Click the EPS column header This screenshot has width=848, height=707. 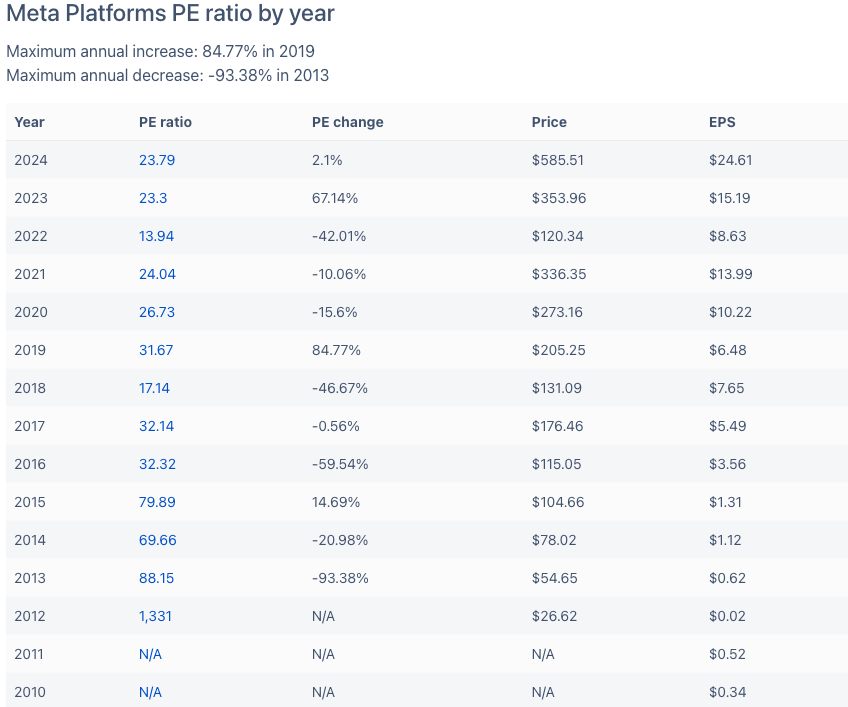click(x=722, y=122)
